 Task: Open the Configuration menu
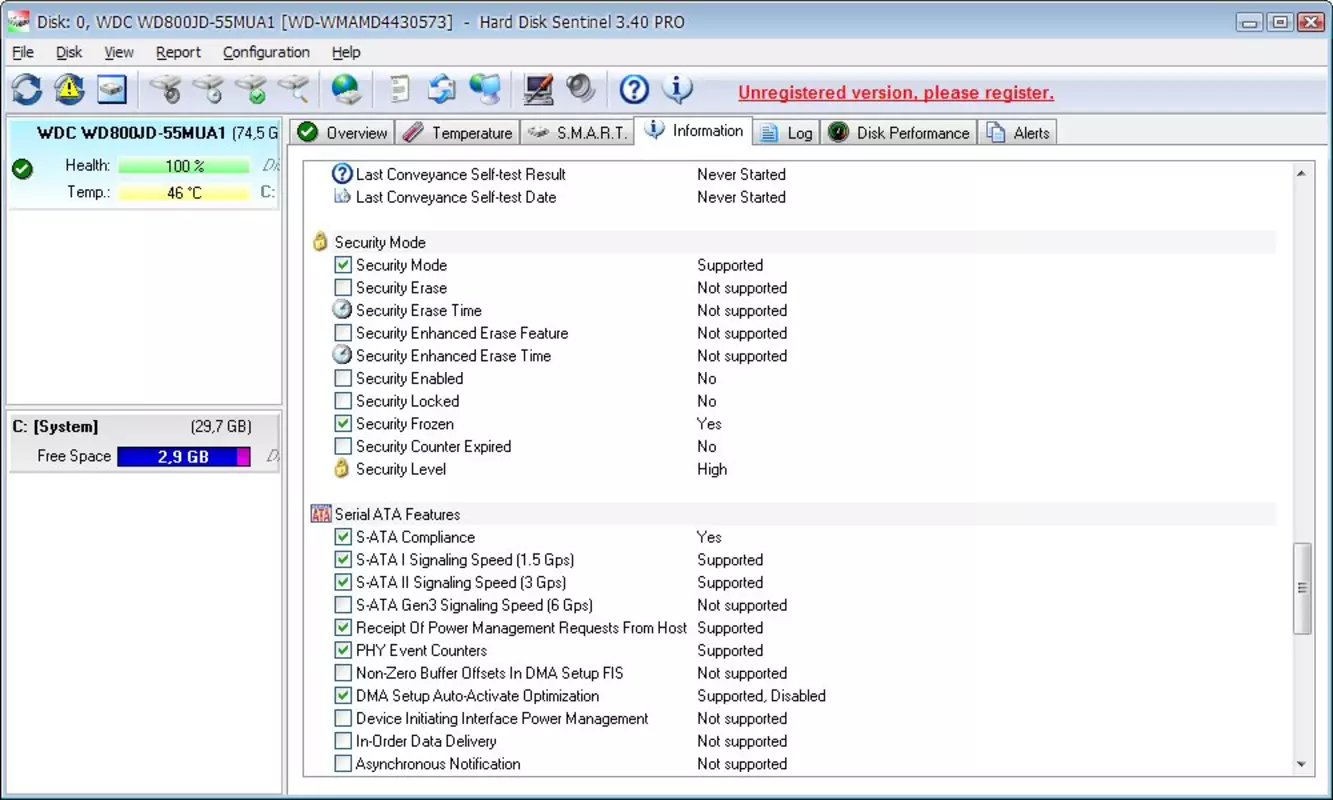[x=266, y=52]
